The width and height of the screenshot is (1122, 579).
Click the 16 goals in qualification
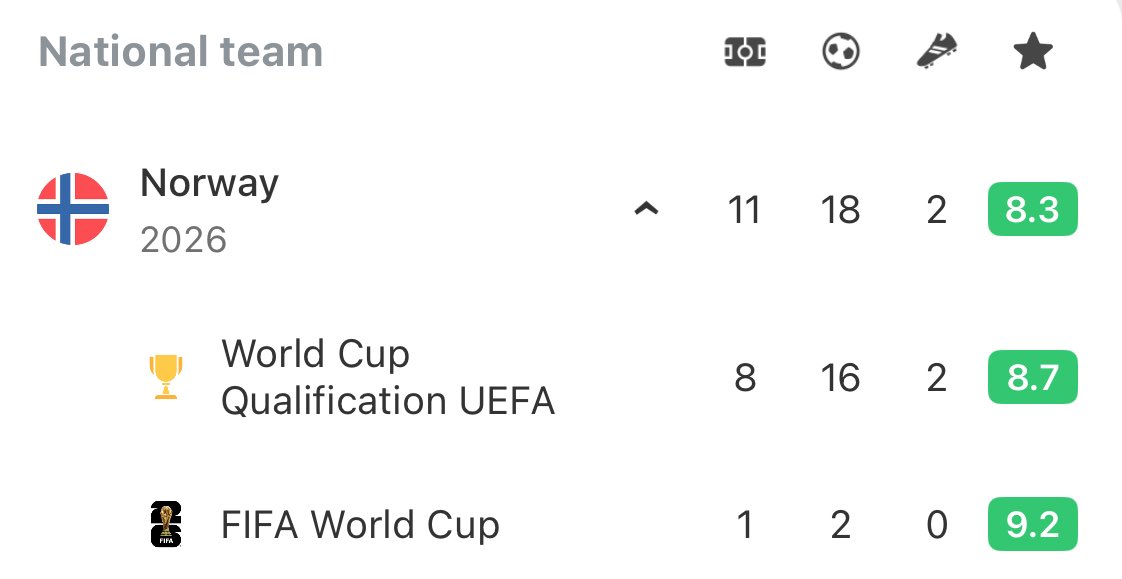pos(841,377)
